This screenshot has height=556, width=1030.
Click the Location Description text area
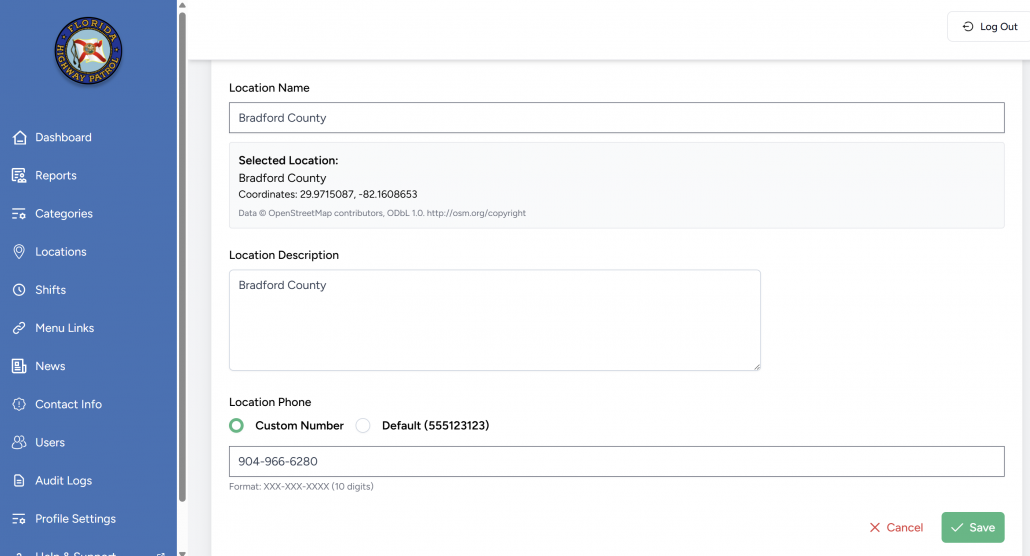494,320
